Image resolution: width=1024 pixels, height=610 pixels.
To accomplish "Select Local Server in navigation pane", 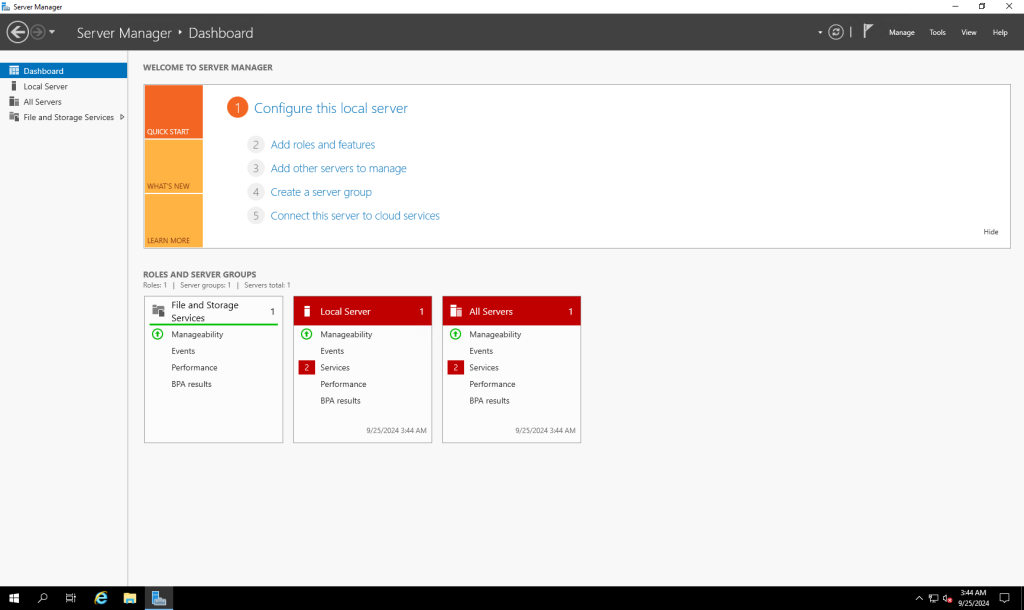I will pyautogui.click(x=45, y=87).
